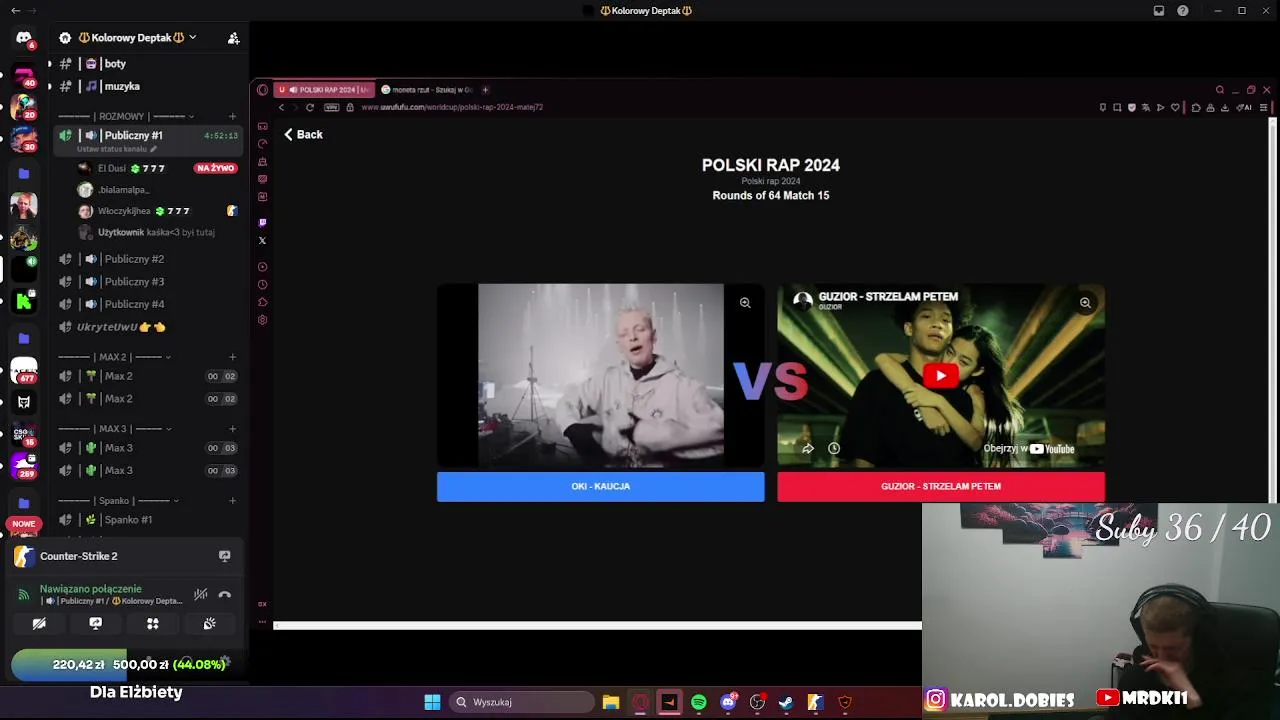Zoom the OKI - KAUCJA video thumbnail
The width and height of the screenshot is (1280, 720).
coord(745,302)
